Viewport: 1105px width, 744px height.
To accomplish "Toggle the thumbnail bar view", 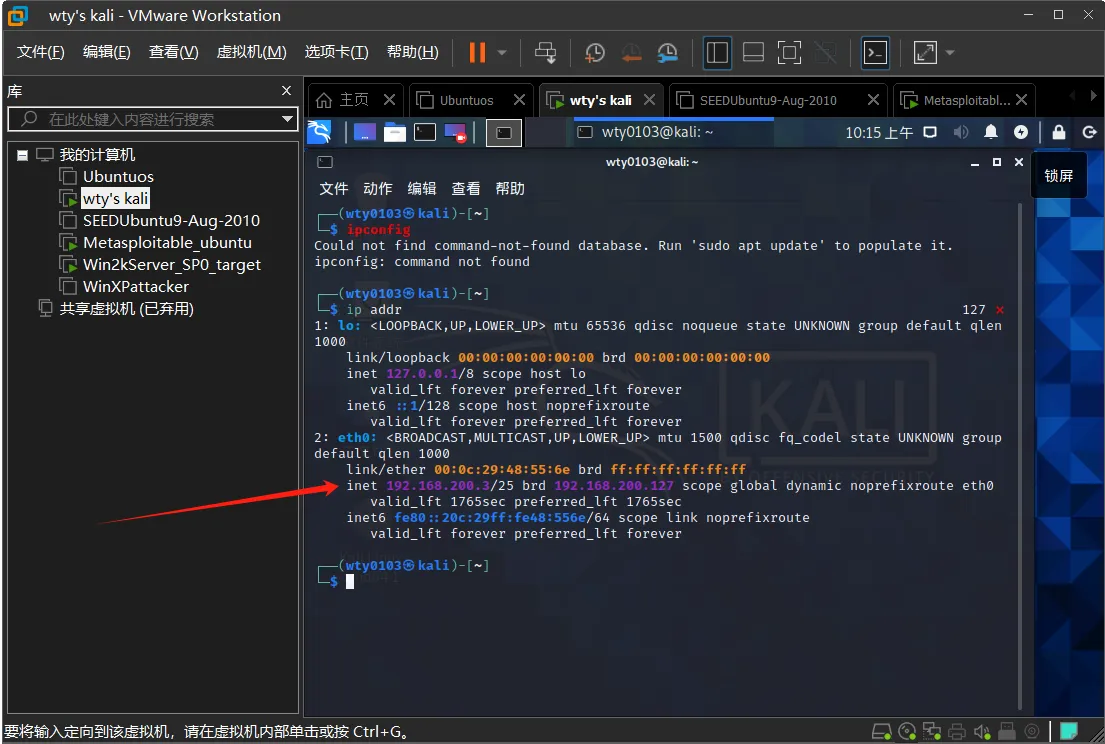I will pyautogui.click(x=753, y=52).
